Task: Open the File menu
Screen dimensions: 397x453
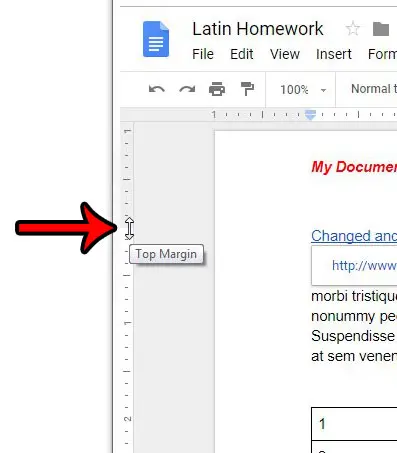Action: (x=203, y=54)
